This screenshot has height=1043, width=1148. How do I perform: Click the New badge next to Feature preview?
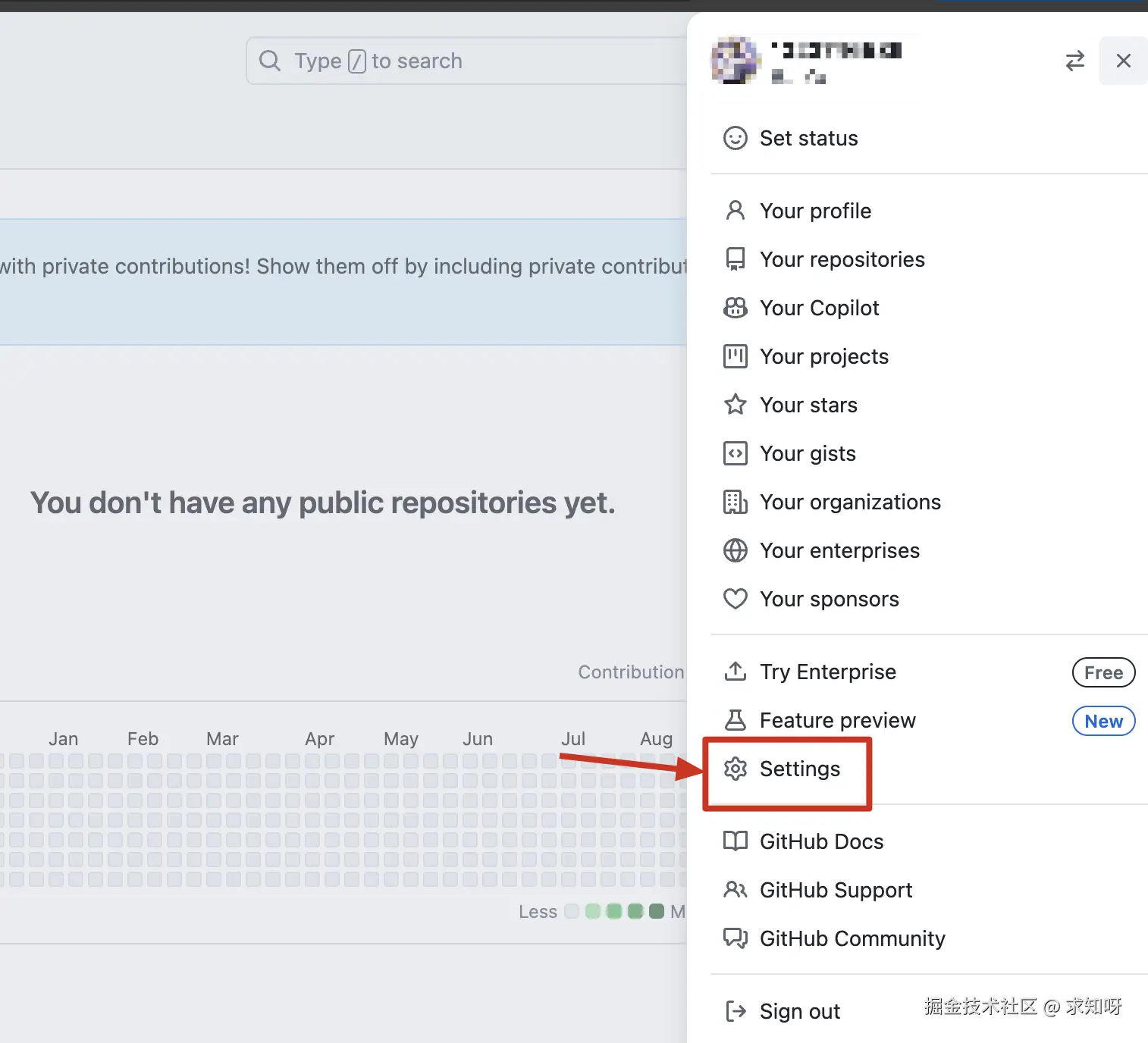pos(1103,721)
